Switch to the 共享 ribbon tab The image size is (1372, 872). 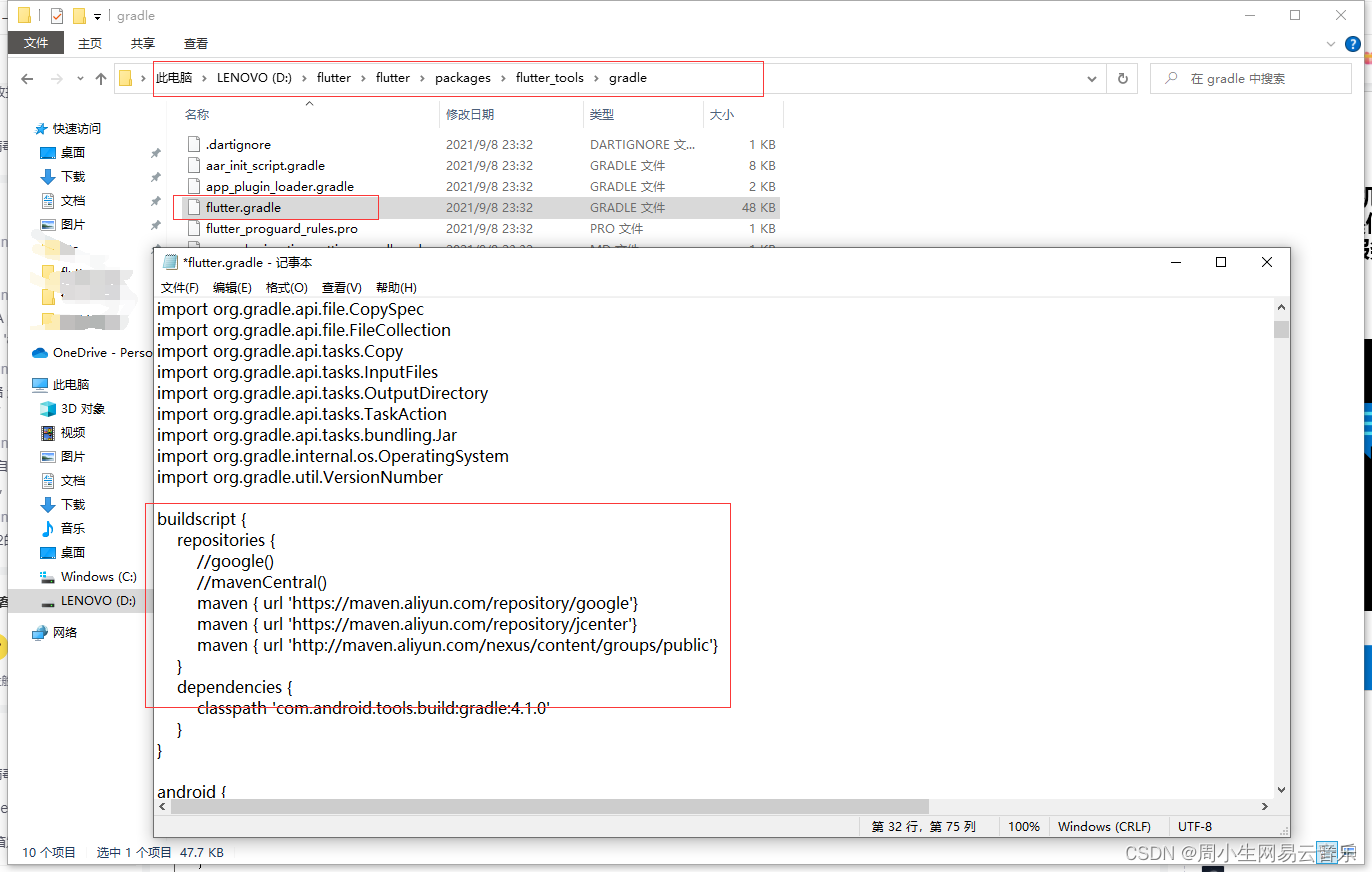pyautogui.click(x=143, y=43)
